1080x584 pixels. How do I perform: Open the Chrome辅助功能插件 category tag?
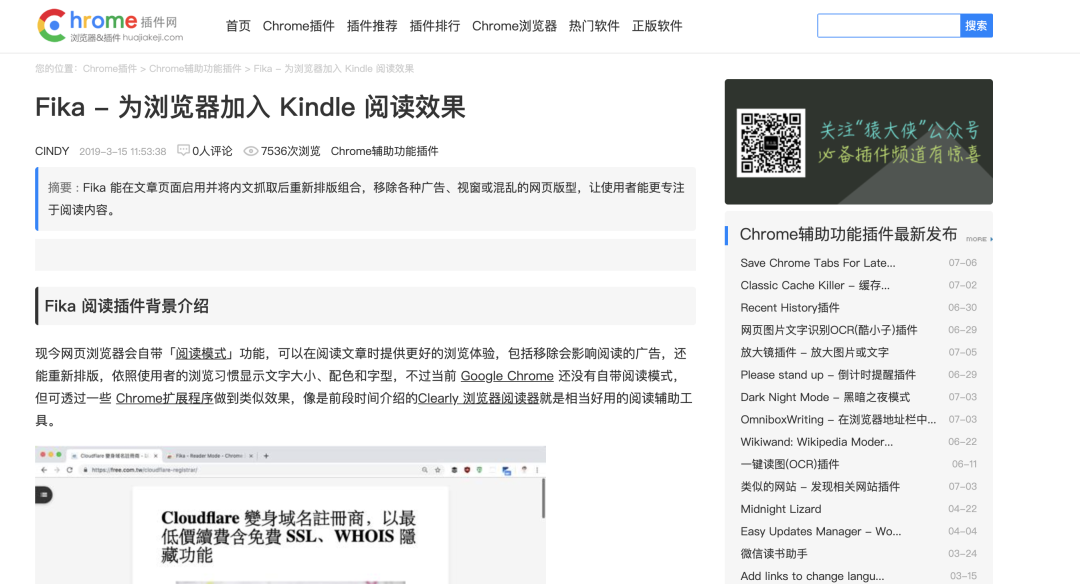tap(384, 151)
